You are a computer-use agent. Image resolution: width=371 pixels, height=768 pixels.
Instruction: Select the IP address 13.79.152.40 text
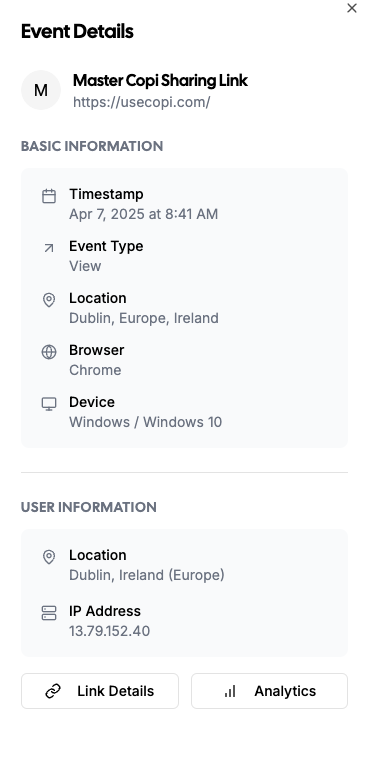click(x=109, y=631)
